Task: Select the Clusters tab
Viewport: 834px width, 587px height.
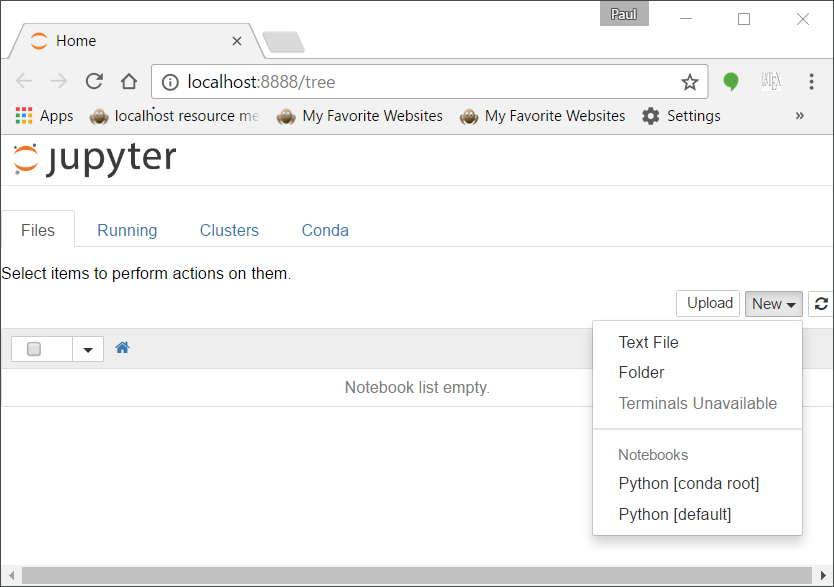Action: pyautogui.click(x=228, y=230)
